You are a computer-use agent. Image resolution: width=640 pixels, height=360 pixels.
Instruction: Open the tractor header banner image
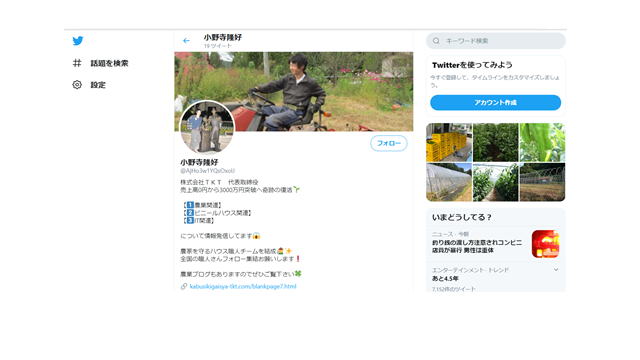[293, 91]
